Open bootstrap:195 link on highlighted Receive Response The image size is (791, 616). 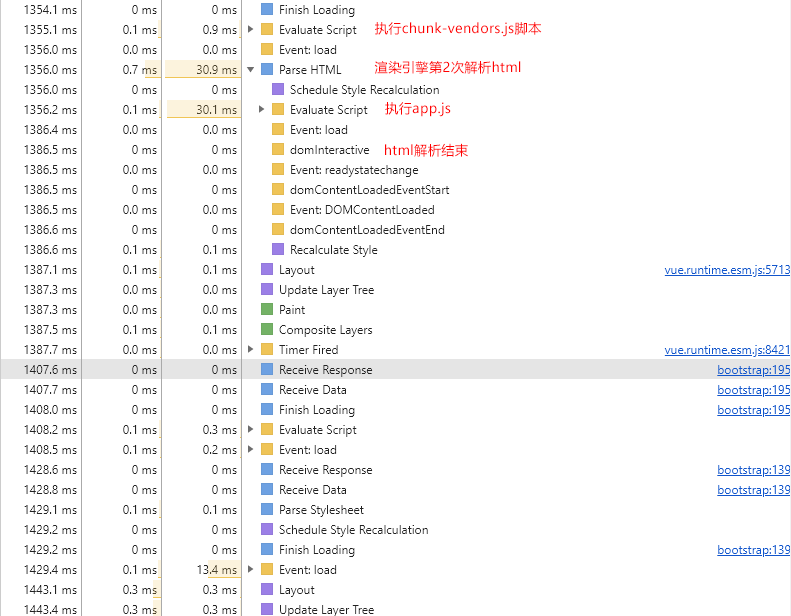click(753, 370)
